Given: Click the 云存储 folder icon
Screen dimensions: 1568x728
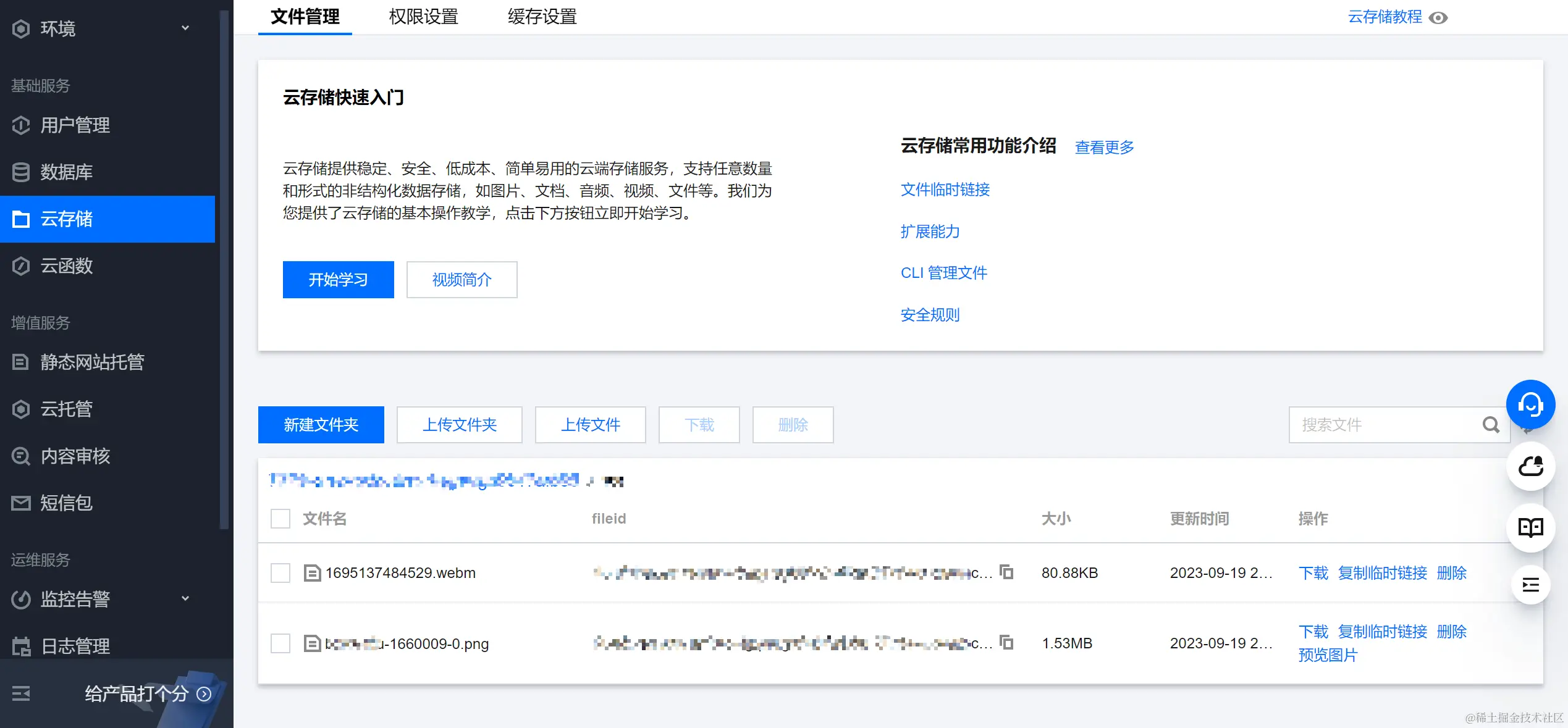Looking at the screenshot, I should [21, 219].
